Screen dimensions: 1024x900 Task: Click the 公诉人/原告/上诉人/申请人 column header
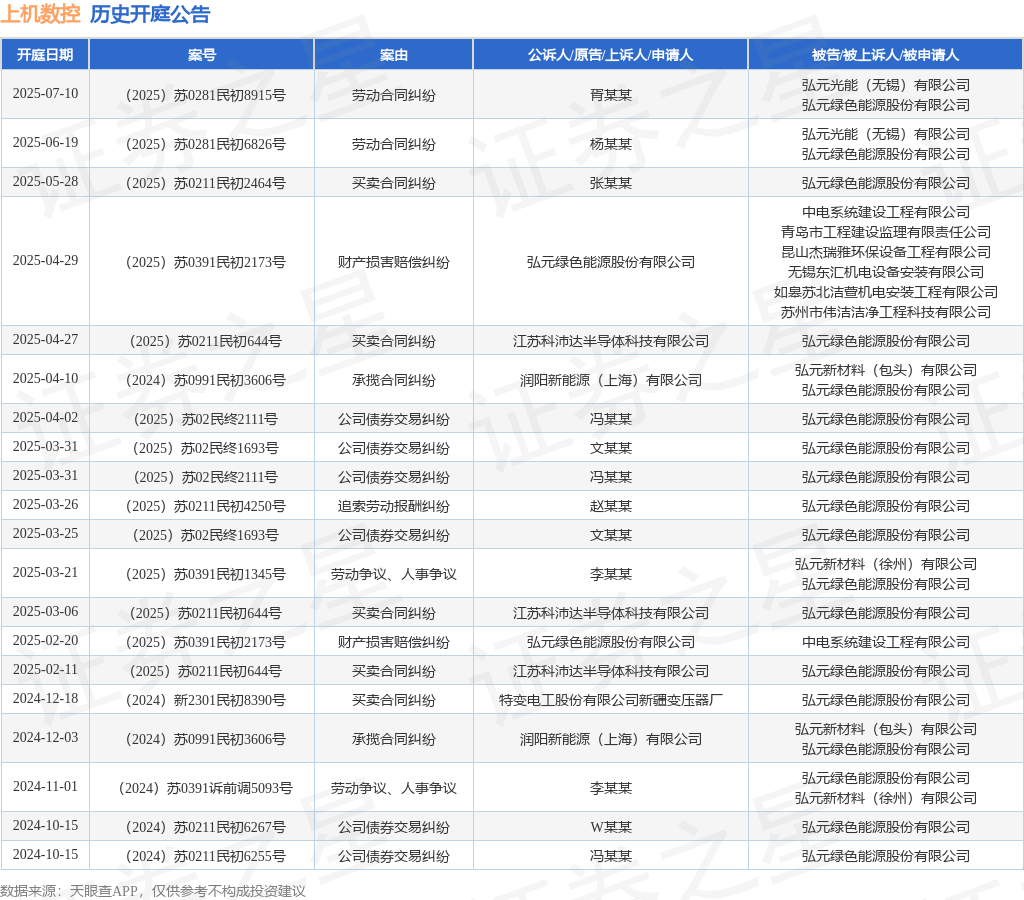[611, 55]
